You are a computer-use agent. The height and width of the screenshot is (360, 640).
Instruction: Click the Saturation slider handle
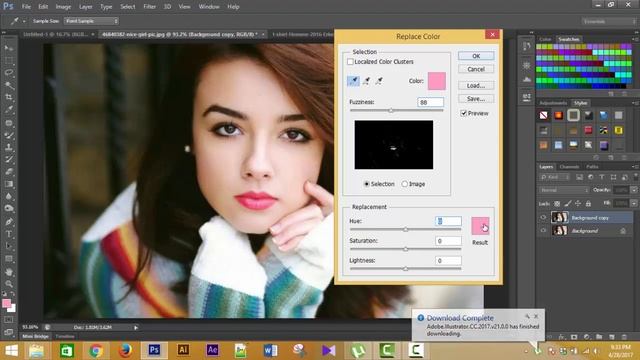(405, 249)
